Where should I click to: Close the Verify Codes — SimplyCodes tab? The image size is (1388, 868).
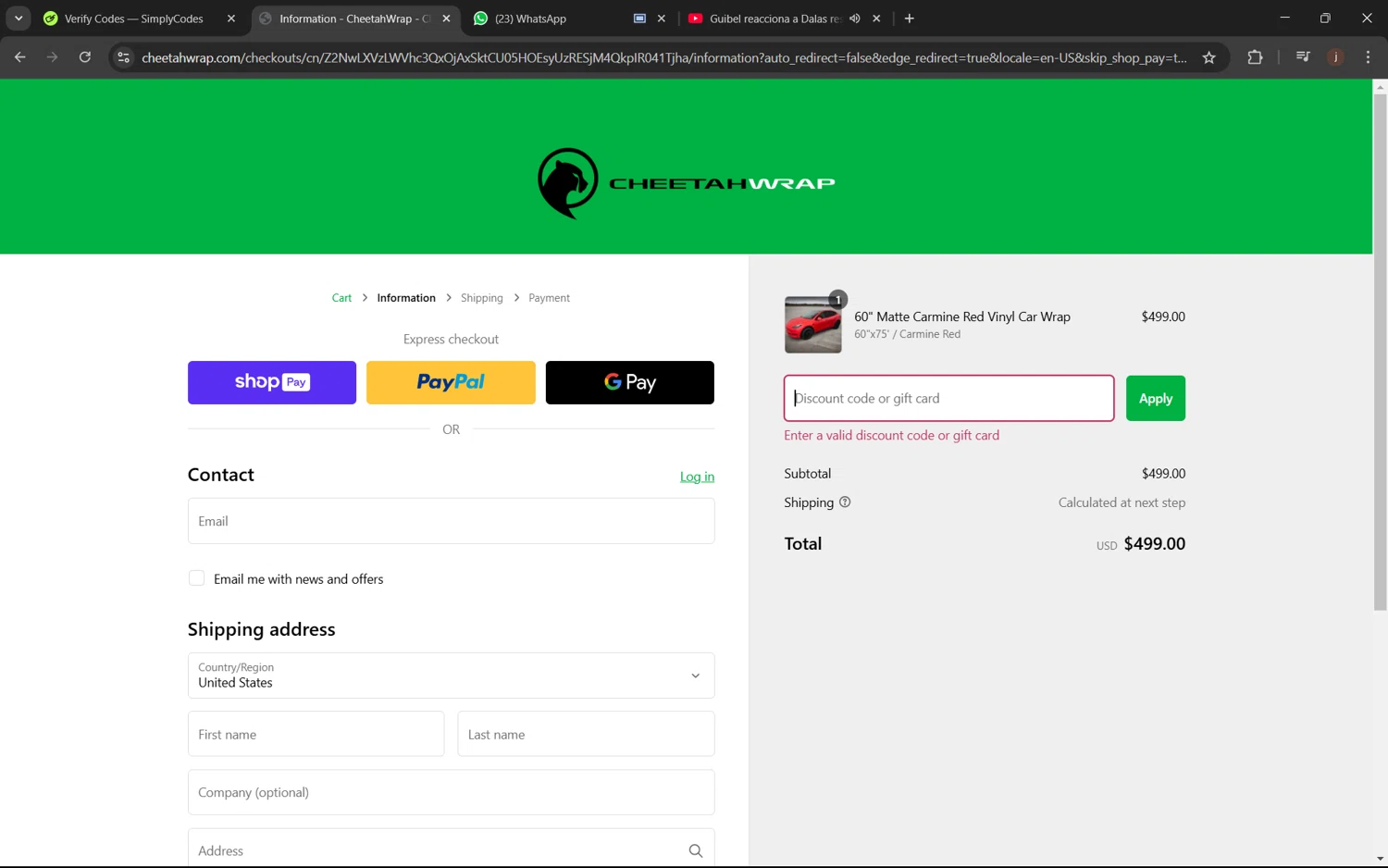[x=230, y=19]
